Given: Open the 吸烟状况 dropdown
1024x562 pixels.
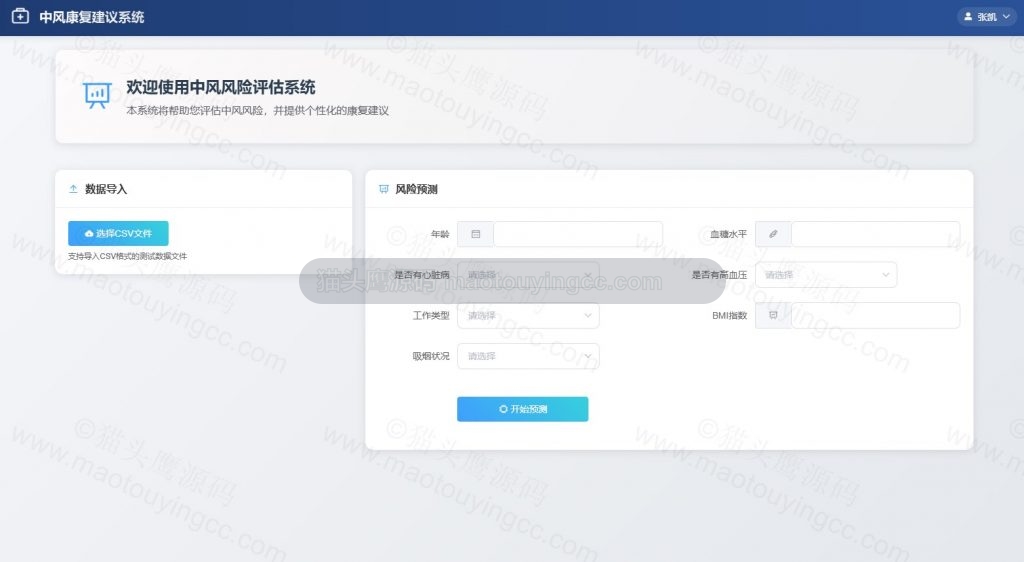Looking at the screenshot, I should tap(528, 356).
